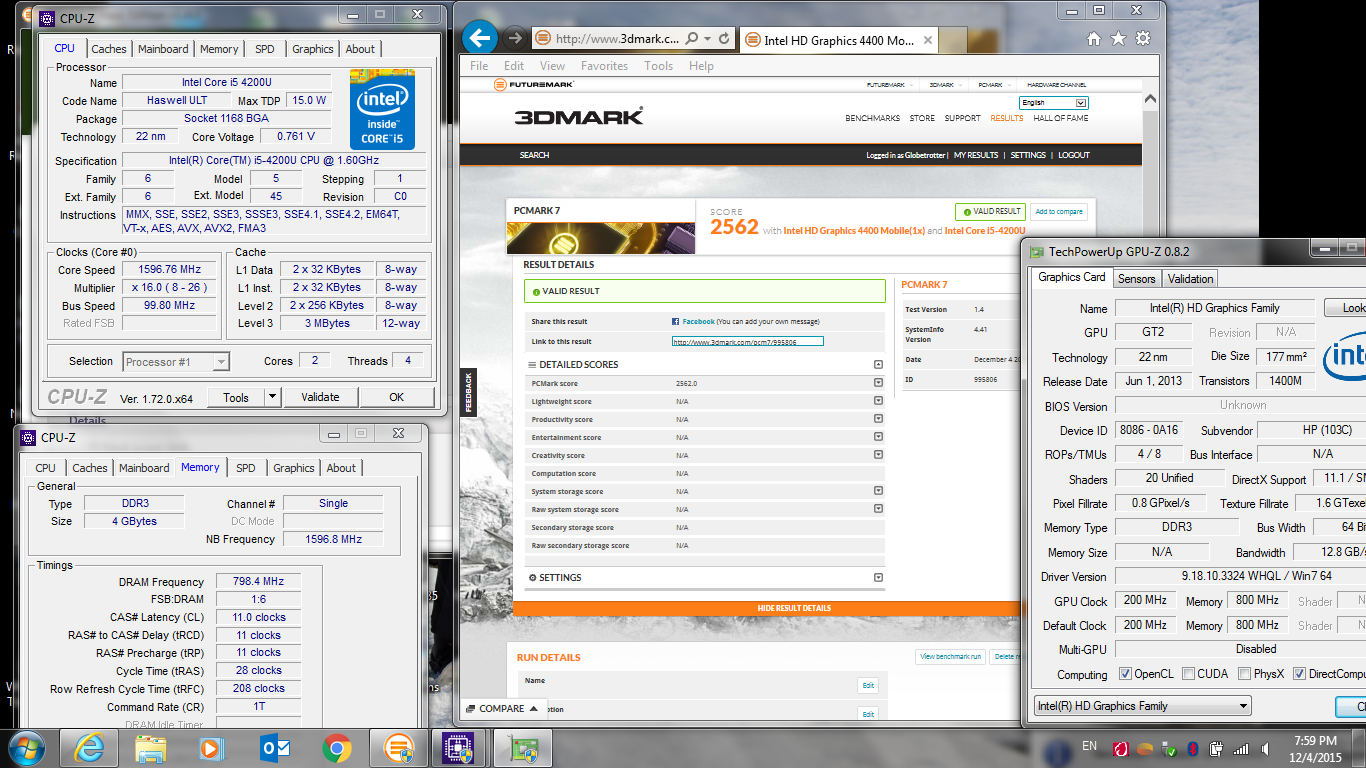This screenshot has height=768, width=1366.
Task: Open Internet Explorer from the taskbar
Action: coord(90,748)
